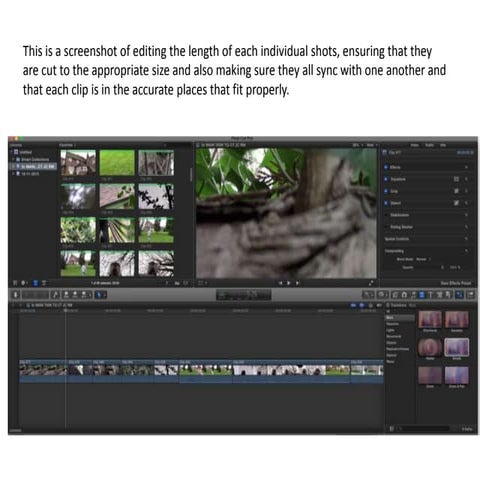480x480 pixels.
Task: Click the browser gear action icon
Action: tap(24, 283)
